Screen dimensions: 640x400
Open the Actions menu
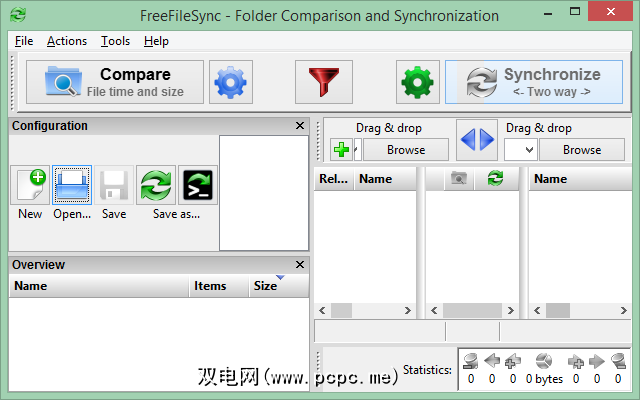click(67, 41)
